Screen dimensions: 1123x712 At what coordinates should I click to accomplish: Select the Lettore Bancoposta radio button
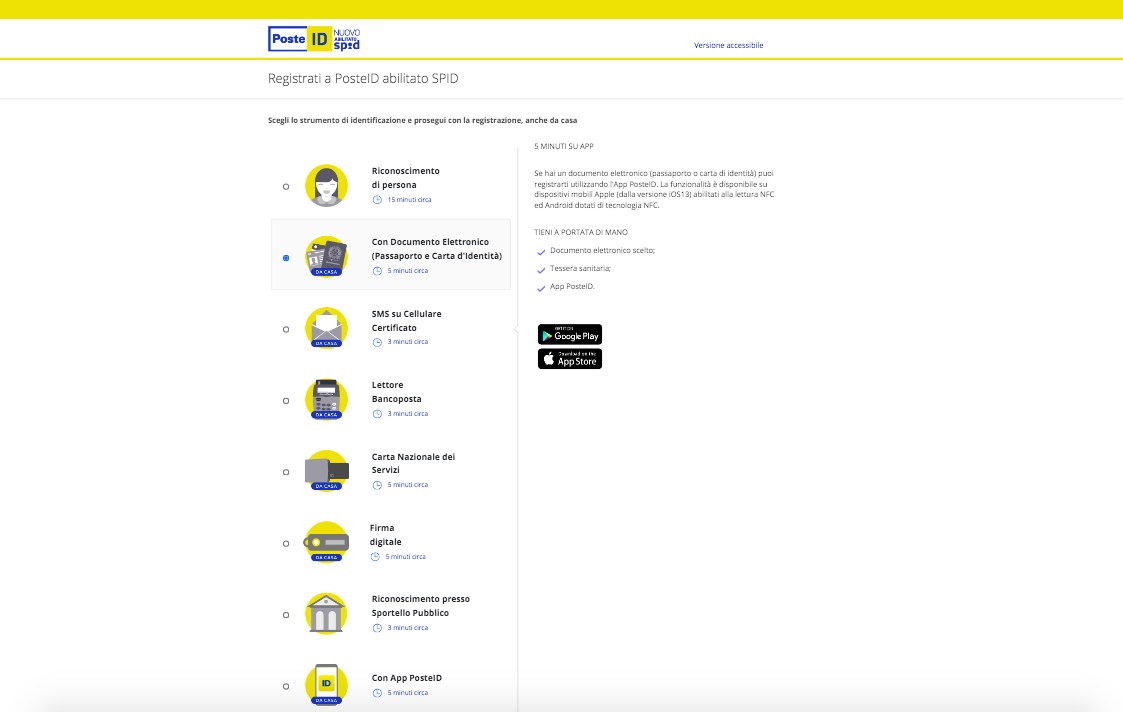[x=286, y=400]
